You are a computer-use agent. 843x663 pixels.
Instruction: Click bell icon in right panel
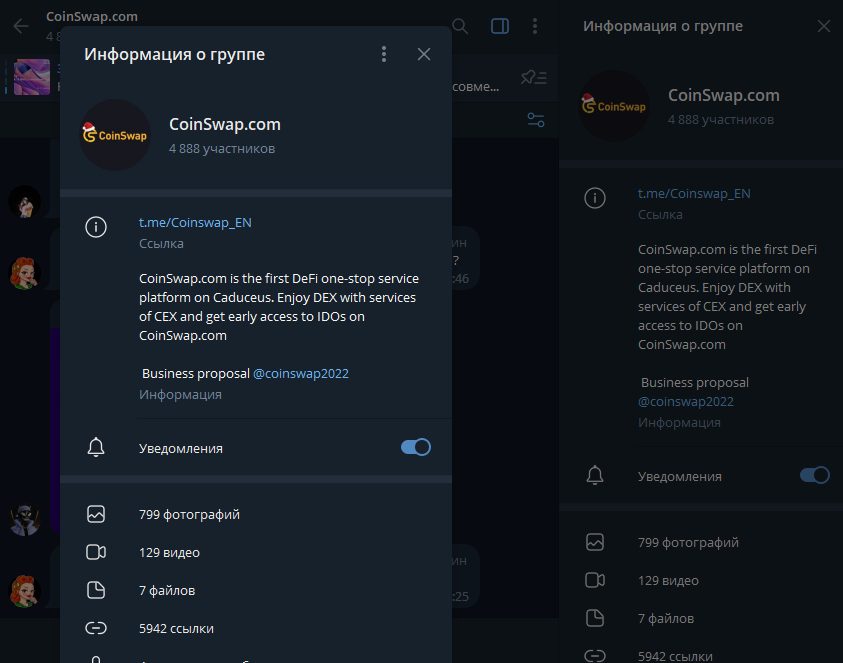click(x=595, y=475)
